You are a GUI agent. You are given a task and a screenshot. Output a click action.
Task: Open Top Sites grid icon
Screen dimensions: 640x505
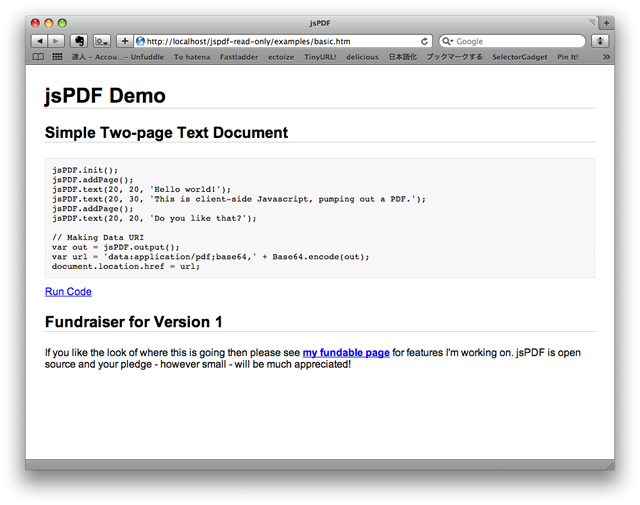(x=57, y=57)
